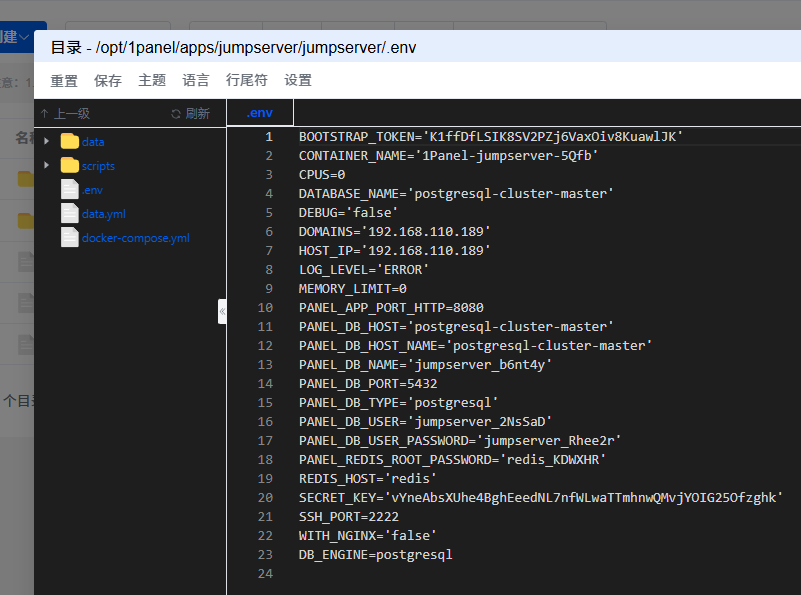Open the 主题 (theme) menu
Image resolution: width=801 pixels, height=595 pixels.
[152, 81]
